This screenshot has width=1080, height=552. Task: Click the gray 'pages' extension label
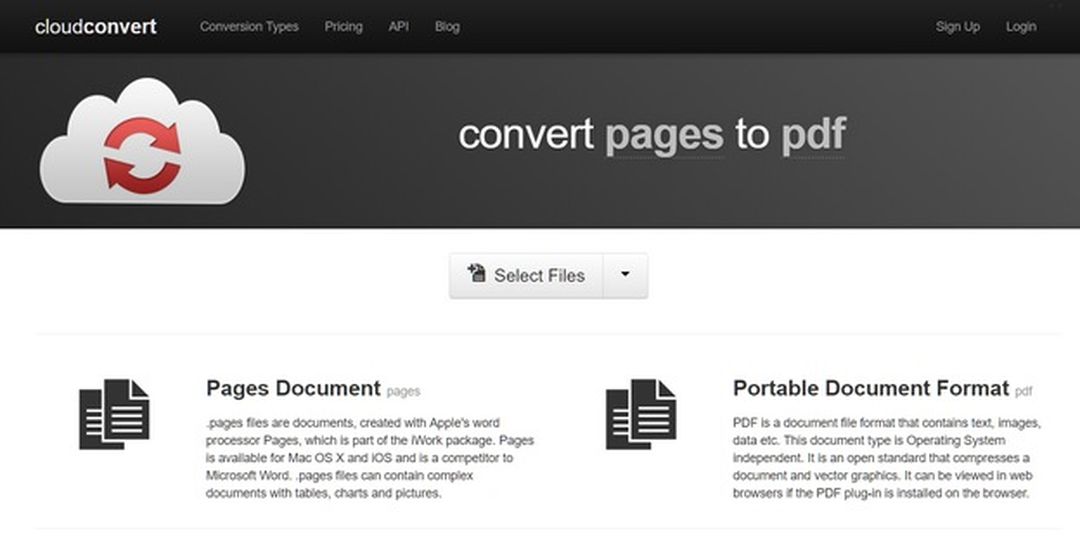pyautogui.click(x=403, y=391)
